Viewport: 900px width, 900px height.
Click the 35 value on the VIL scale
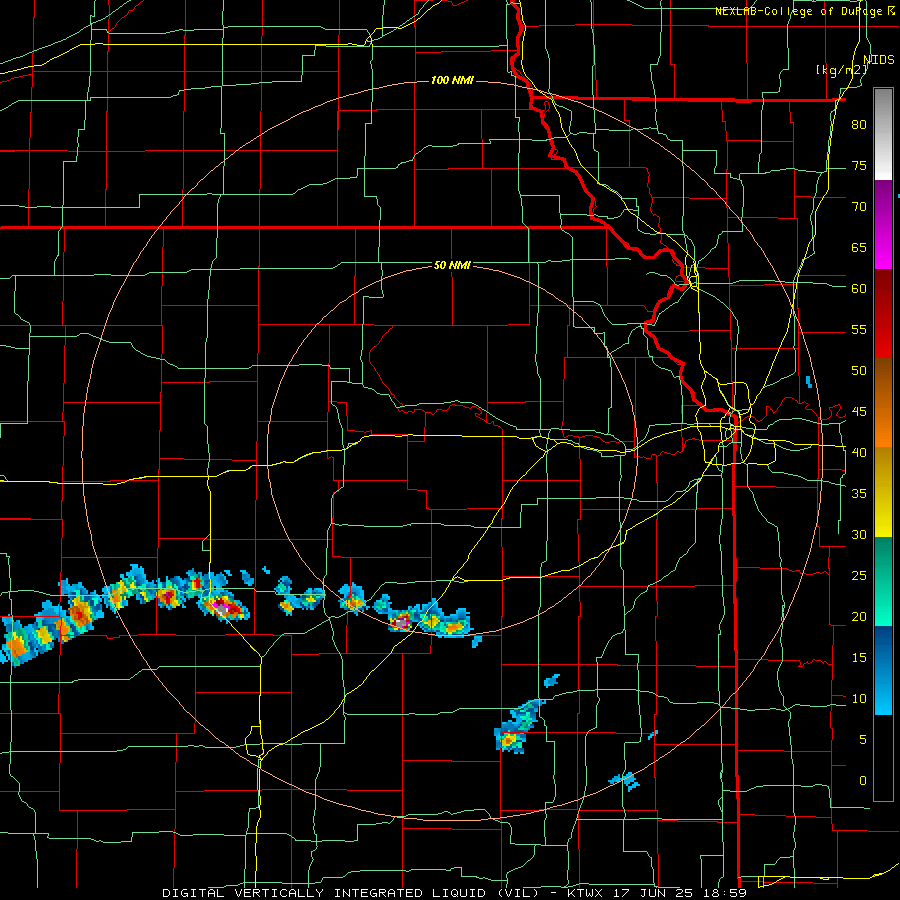click(859, 494)
